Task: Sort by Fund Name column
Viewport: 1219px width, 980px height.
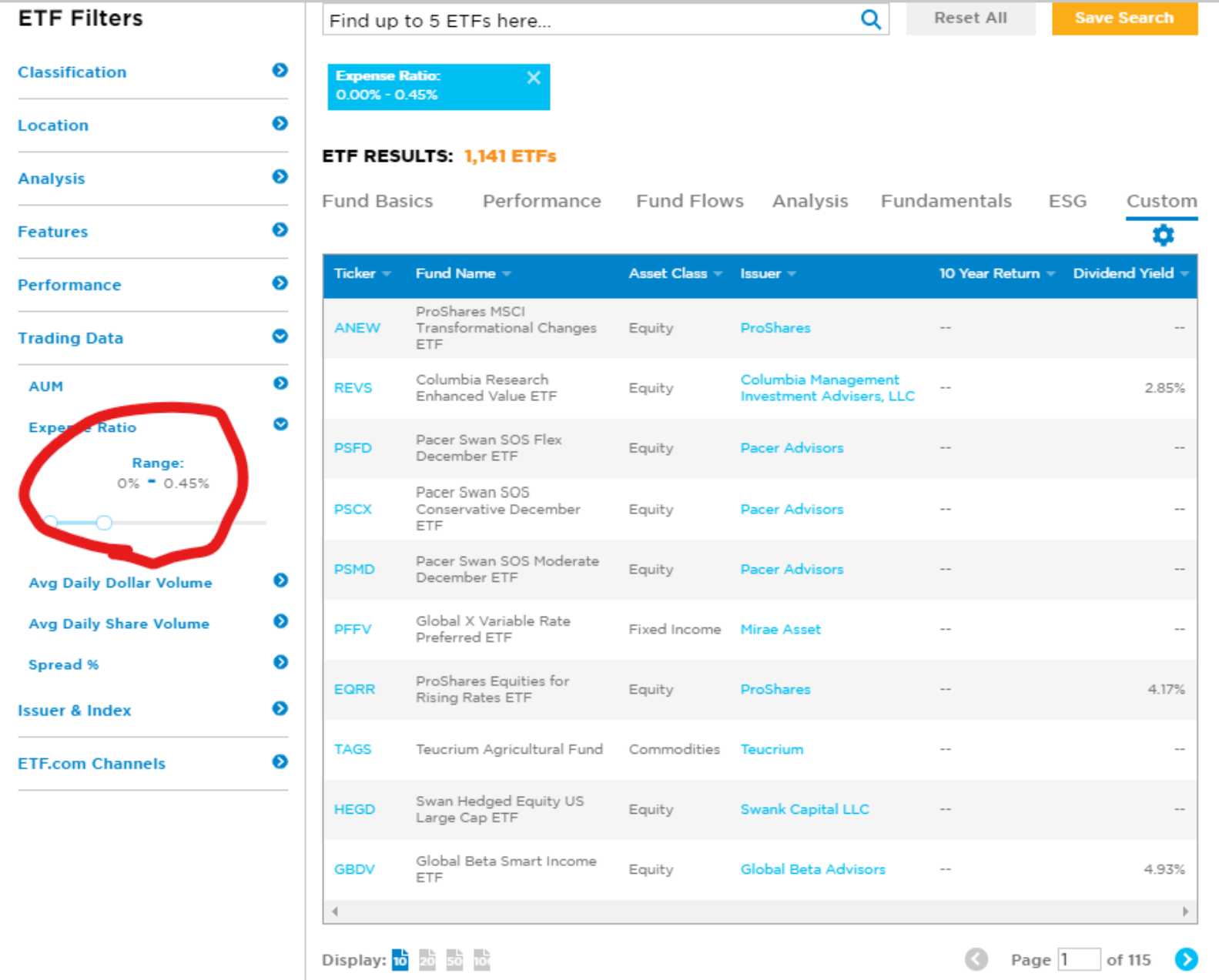Action: [x=463, y=273]
